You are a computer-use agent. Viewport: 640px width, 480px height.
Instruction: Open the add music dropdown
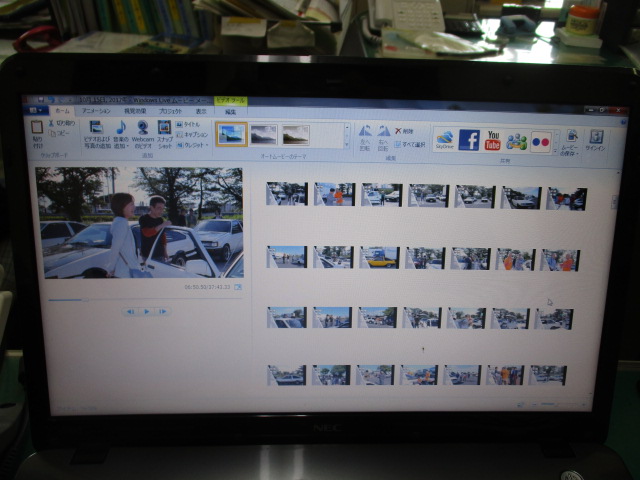point(120,145)
